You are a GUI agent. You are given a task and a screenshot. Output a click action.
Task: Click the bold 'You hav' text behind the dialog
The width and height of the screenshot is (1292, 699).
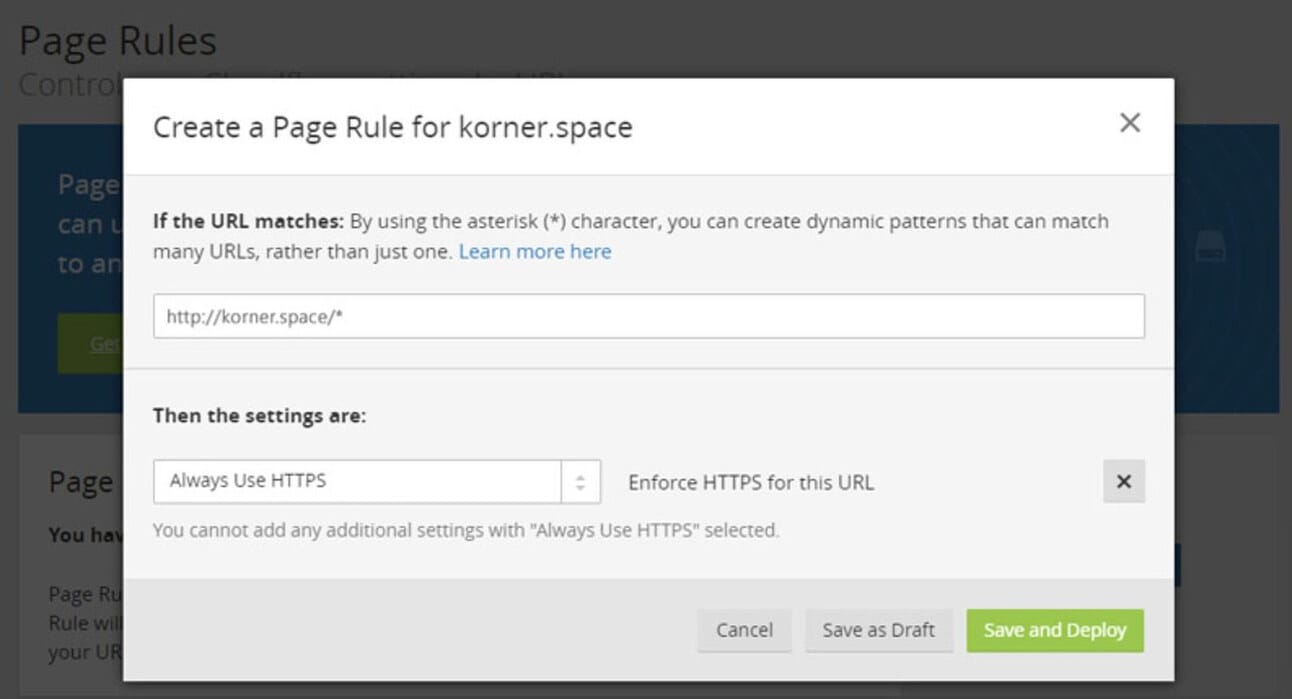(x=85, y=535)
